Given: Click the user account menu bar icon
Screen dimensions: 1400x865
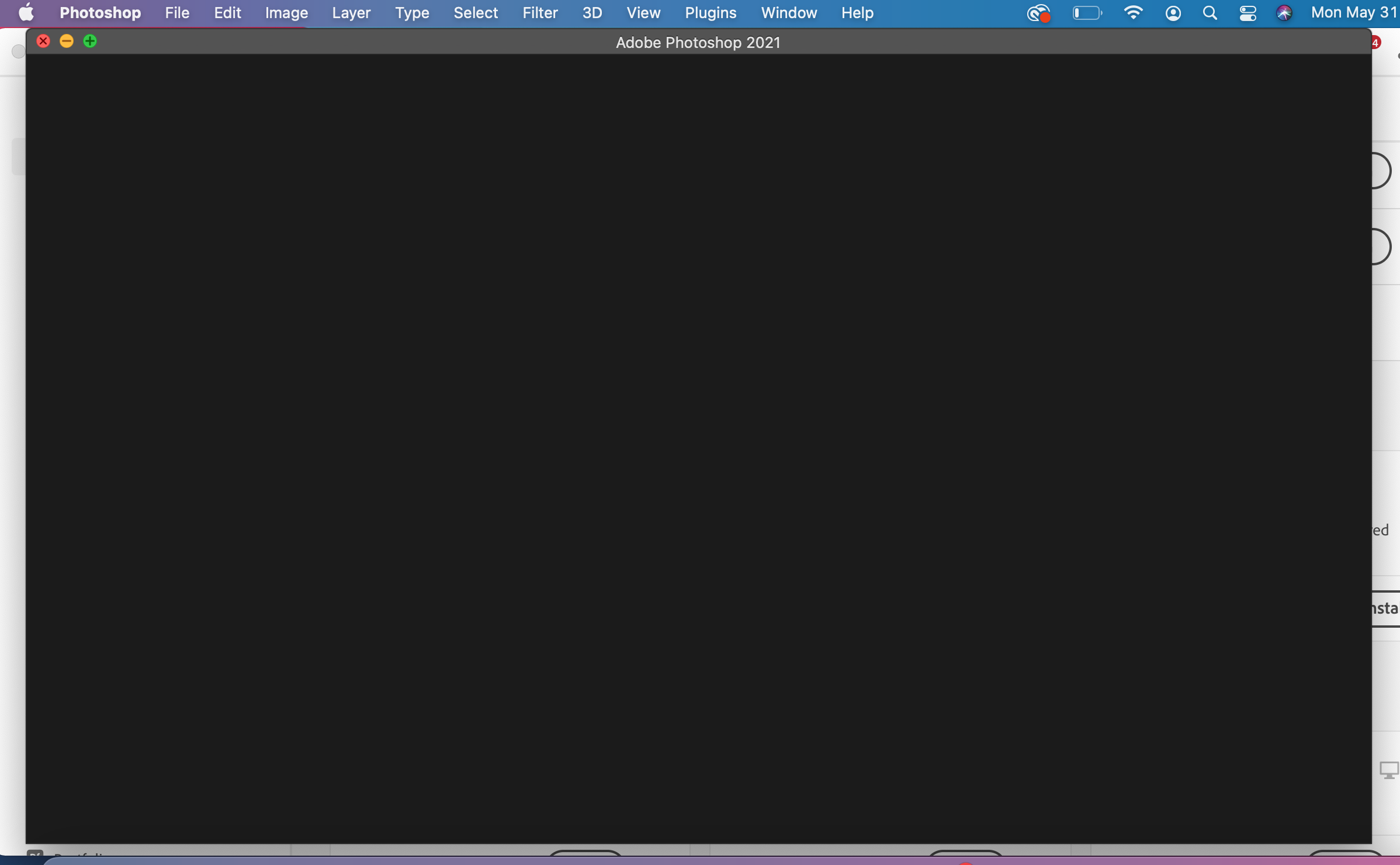Looking at the screenshot, I should point(1173,12).
